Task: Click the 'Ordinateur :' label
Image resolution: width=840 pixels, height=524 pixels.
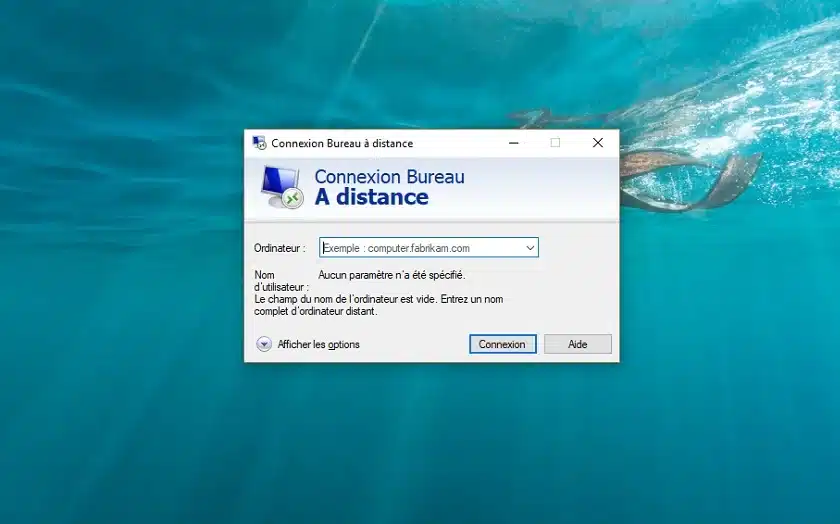Action: 280,248
